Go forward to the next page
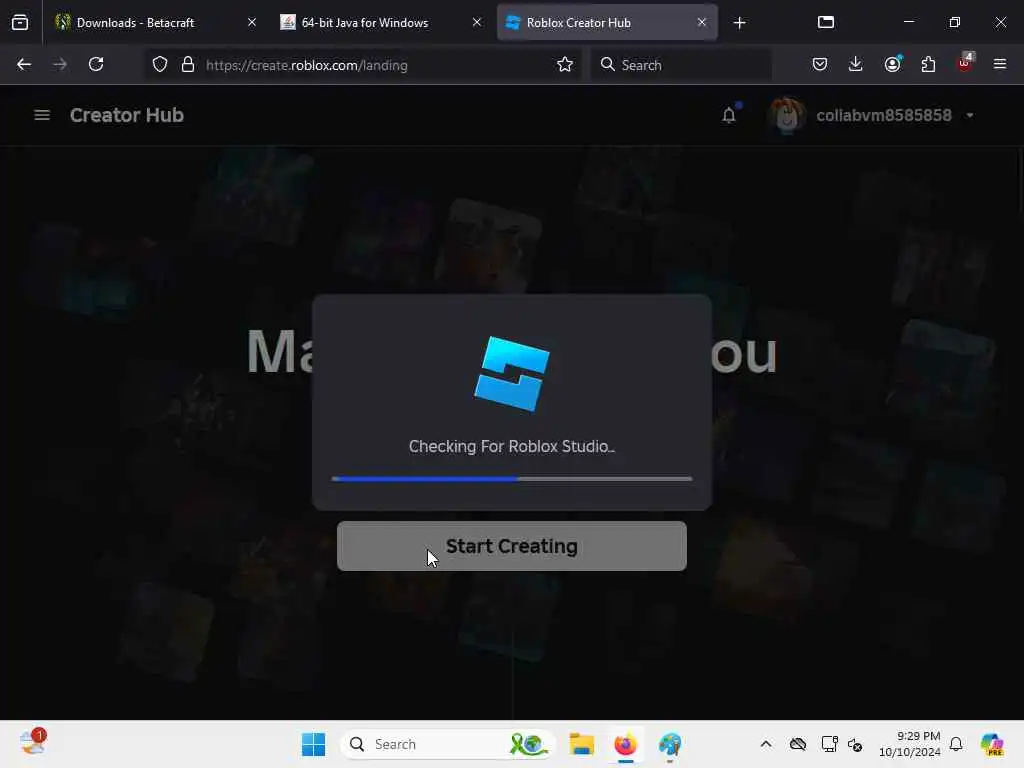The image size is (1024, 768). tap(60, 65)
